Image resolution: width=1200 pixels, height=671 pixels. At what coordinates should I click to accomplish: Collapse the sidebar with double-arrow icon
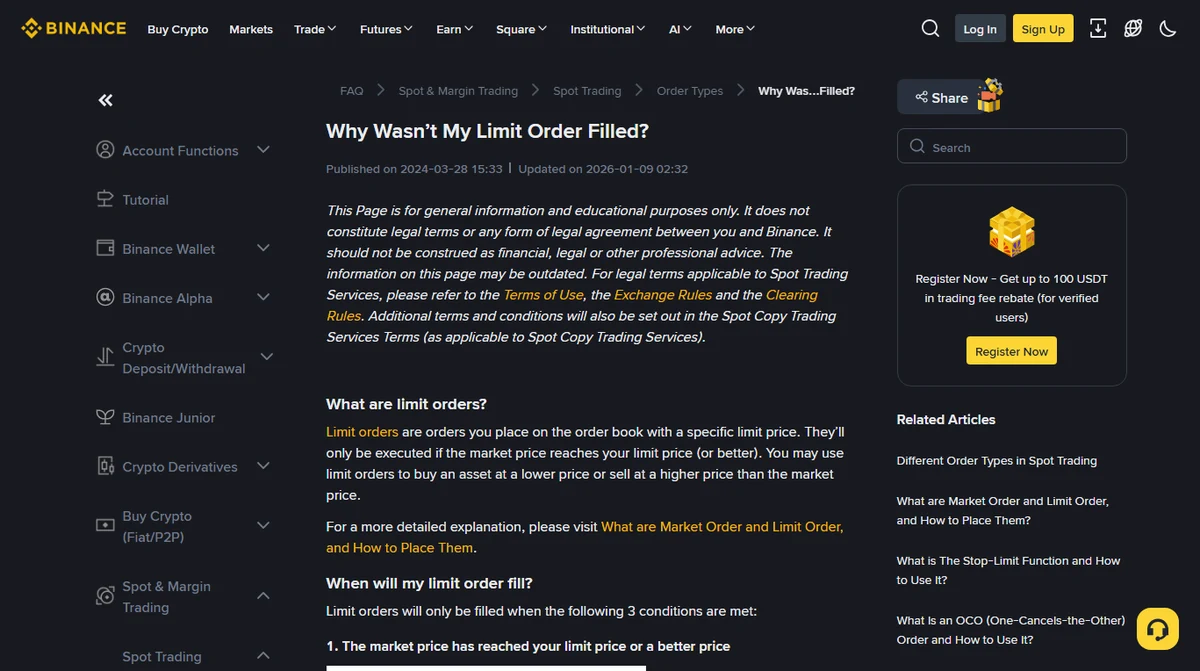tap(105, 100)
